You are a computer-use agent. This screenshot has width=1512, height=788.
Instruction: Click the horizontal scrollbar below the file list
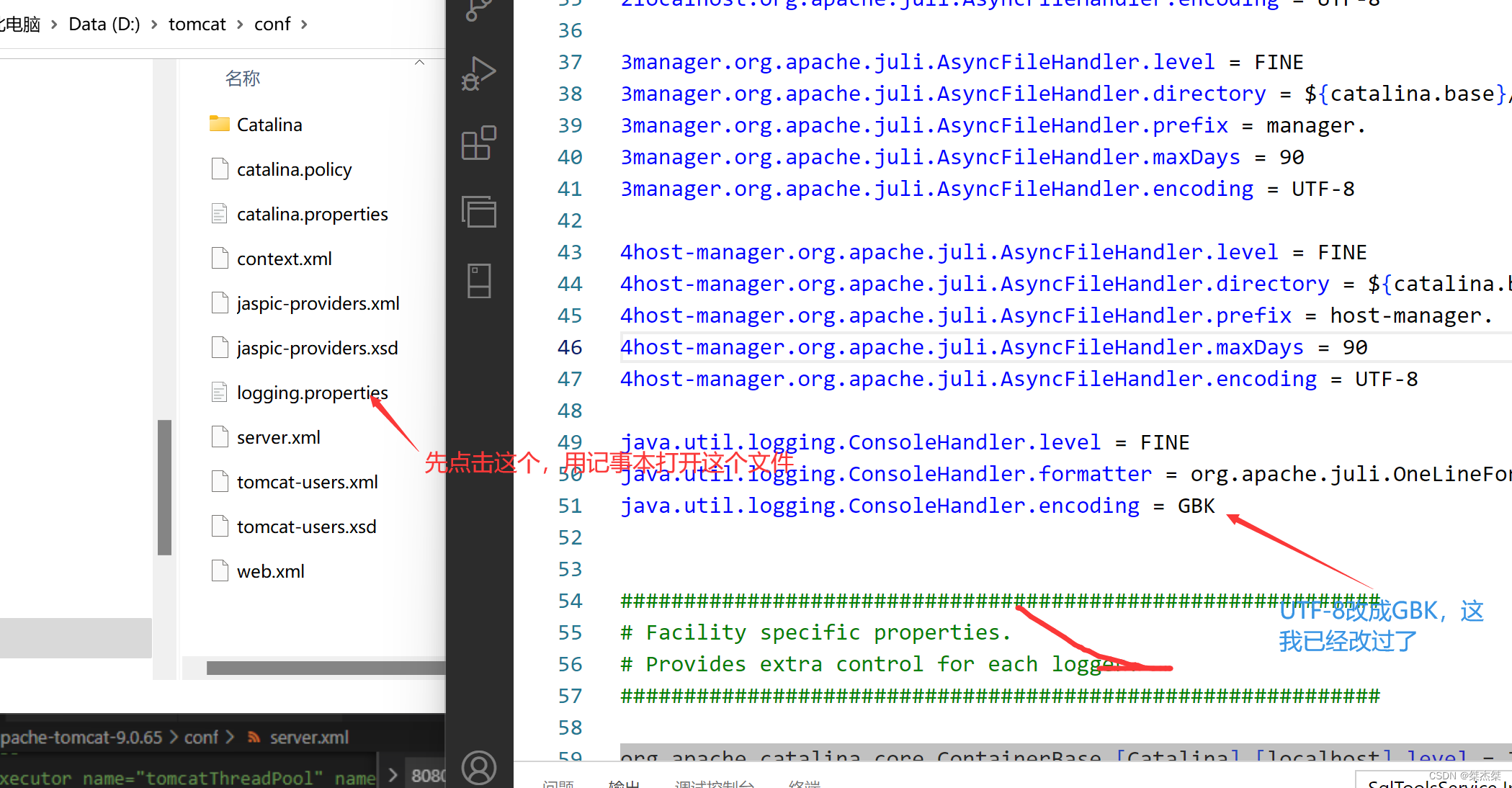click(326, 668)
